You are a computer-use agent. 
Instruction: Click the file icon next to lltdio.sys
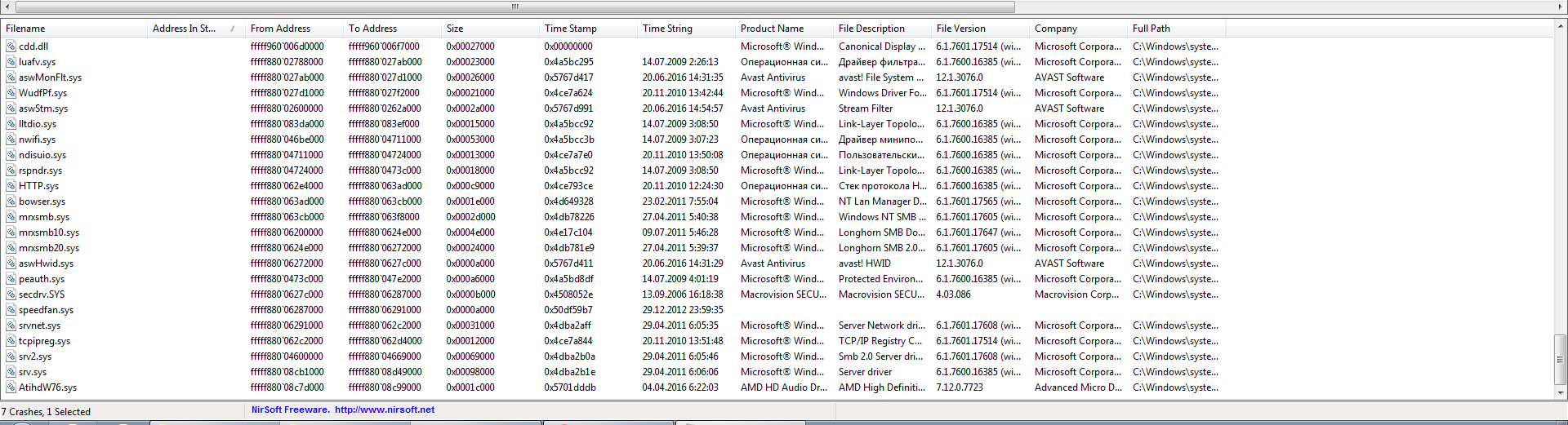(11, 124)
